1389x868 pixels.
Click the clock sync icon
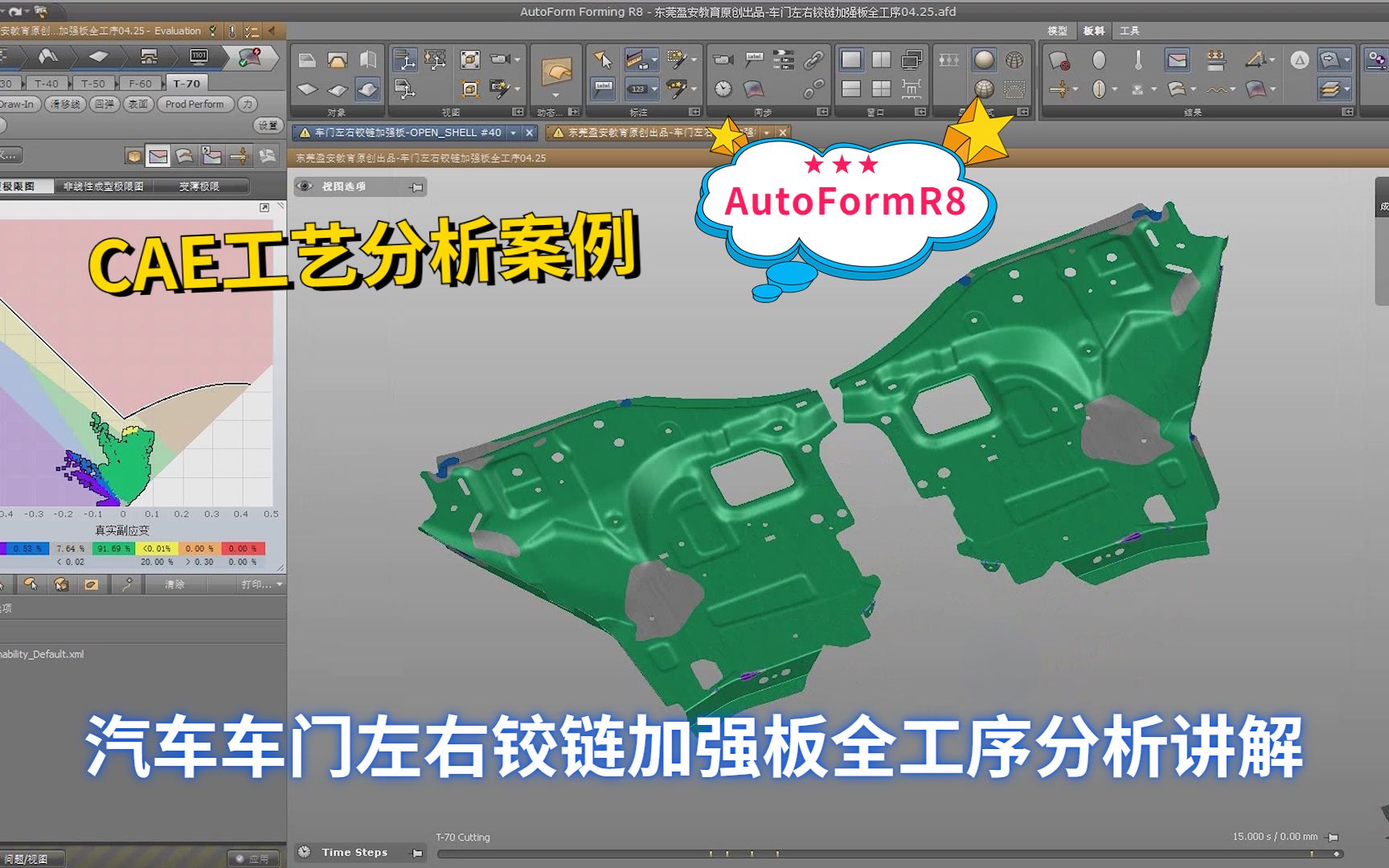723,88
